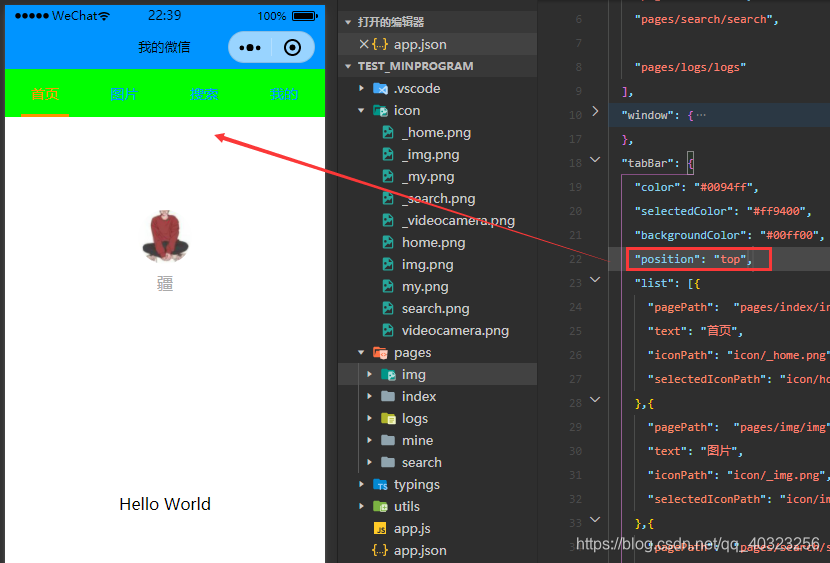Switch to 首页 tab in simulator
The height and width of the screenshot is (563, 830).
click(x=45, y=94)
